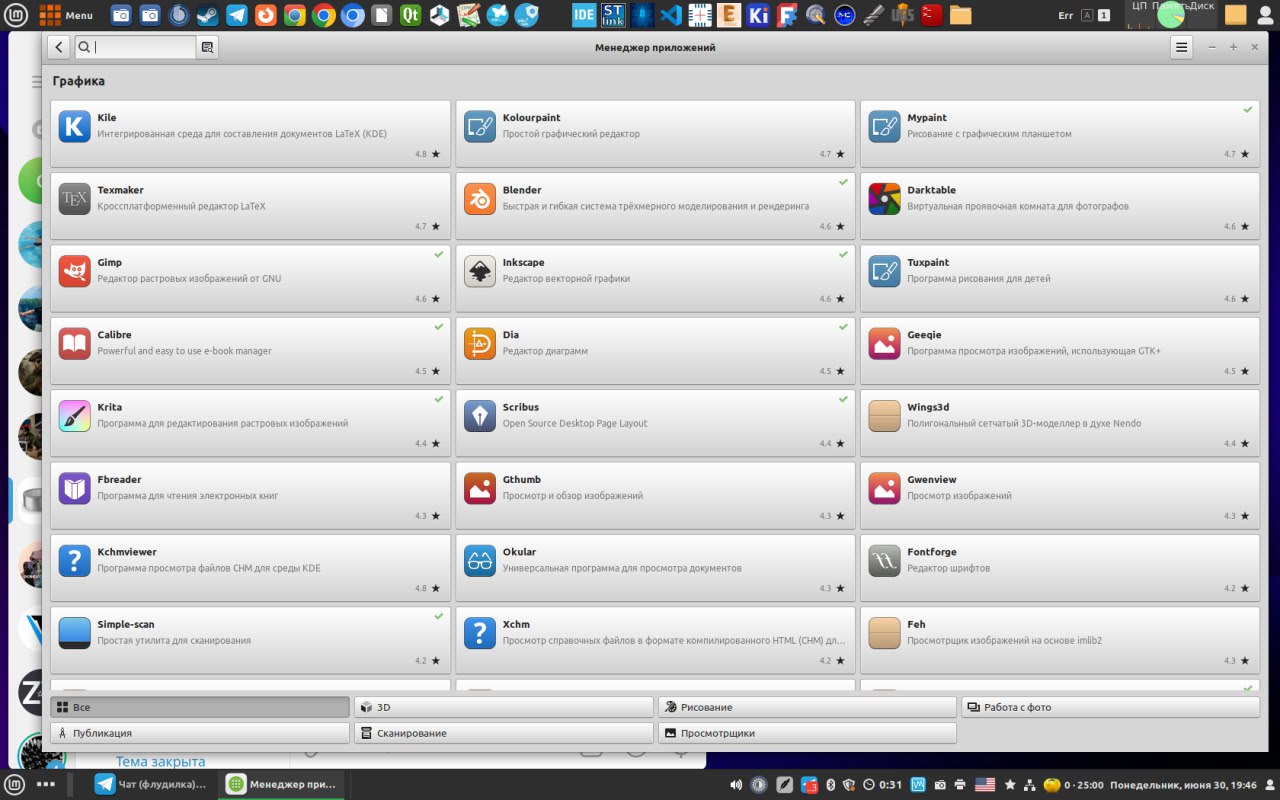Screen dimensions: 1280x800
Task: Choose the Работа с фото category
Action: pyautogui.click(x=1110, y=707)
